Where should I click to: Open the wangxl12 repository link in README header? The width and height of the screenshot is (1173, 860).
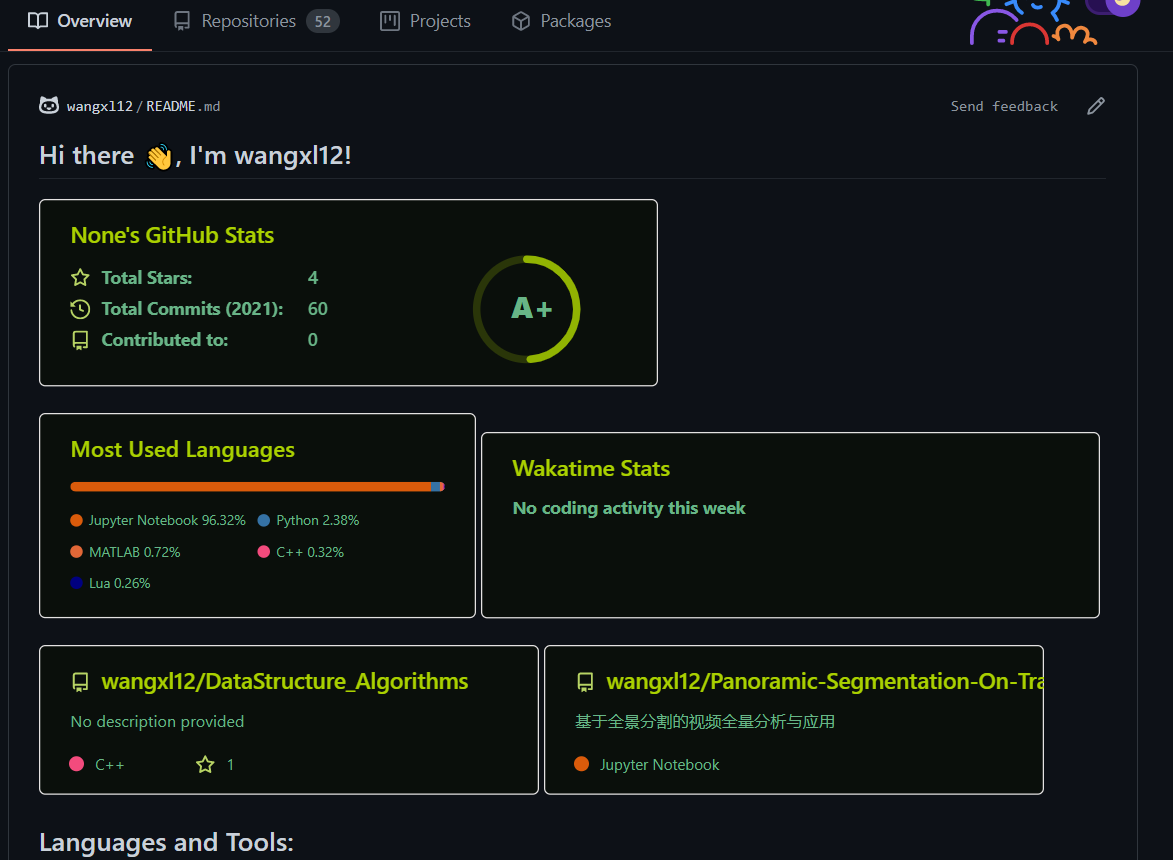[x=99, y=106]
